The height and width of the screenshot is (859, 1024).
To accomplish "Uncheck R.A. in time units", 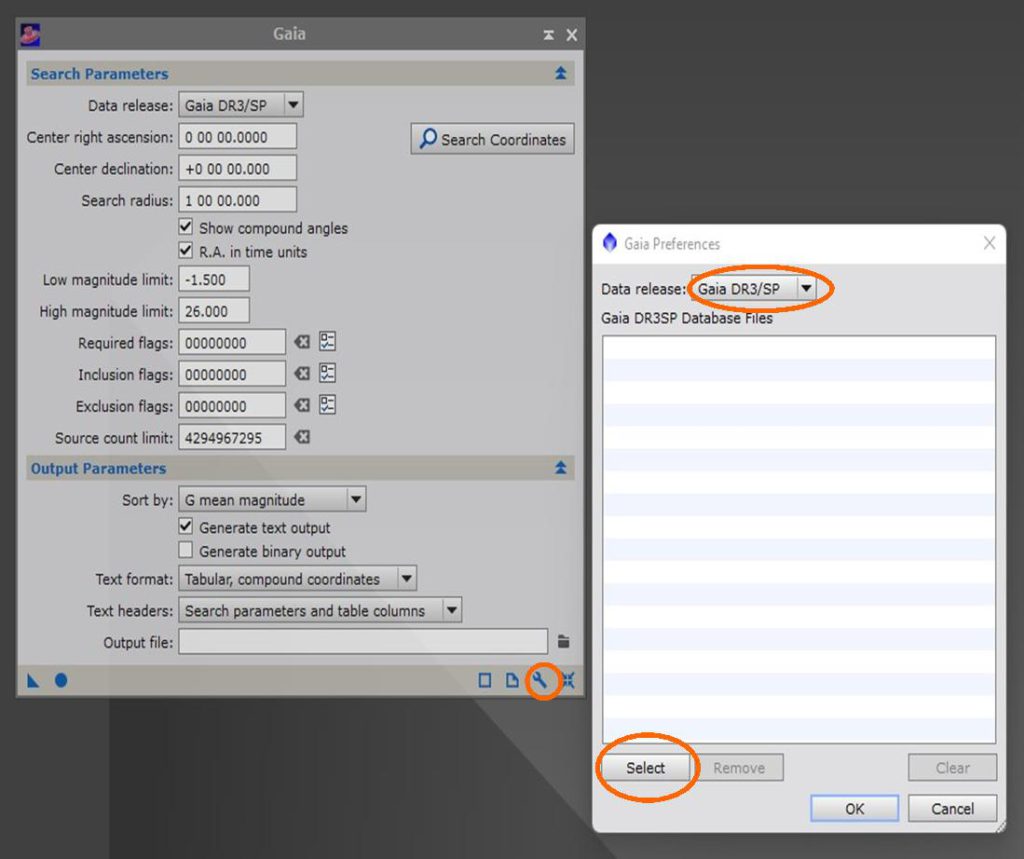I will (x=186, y=252).
